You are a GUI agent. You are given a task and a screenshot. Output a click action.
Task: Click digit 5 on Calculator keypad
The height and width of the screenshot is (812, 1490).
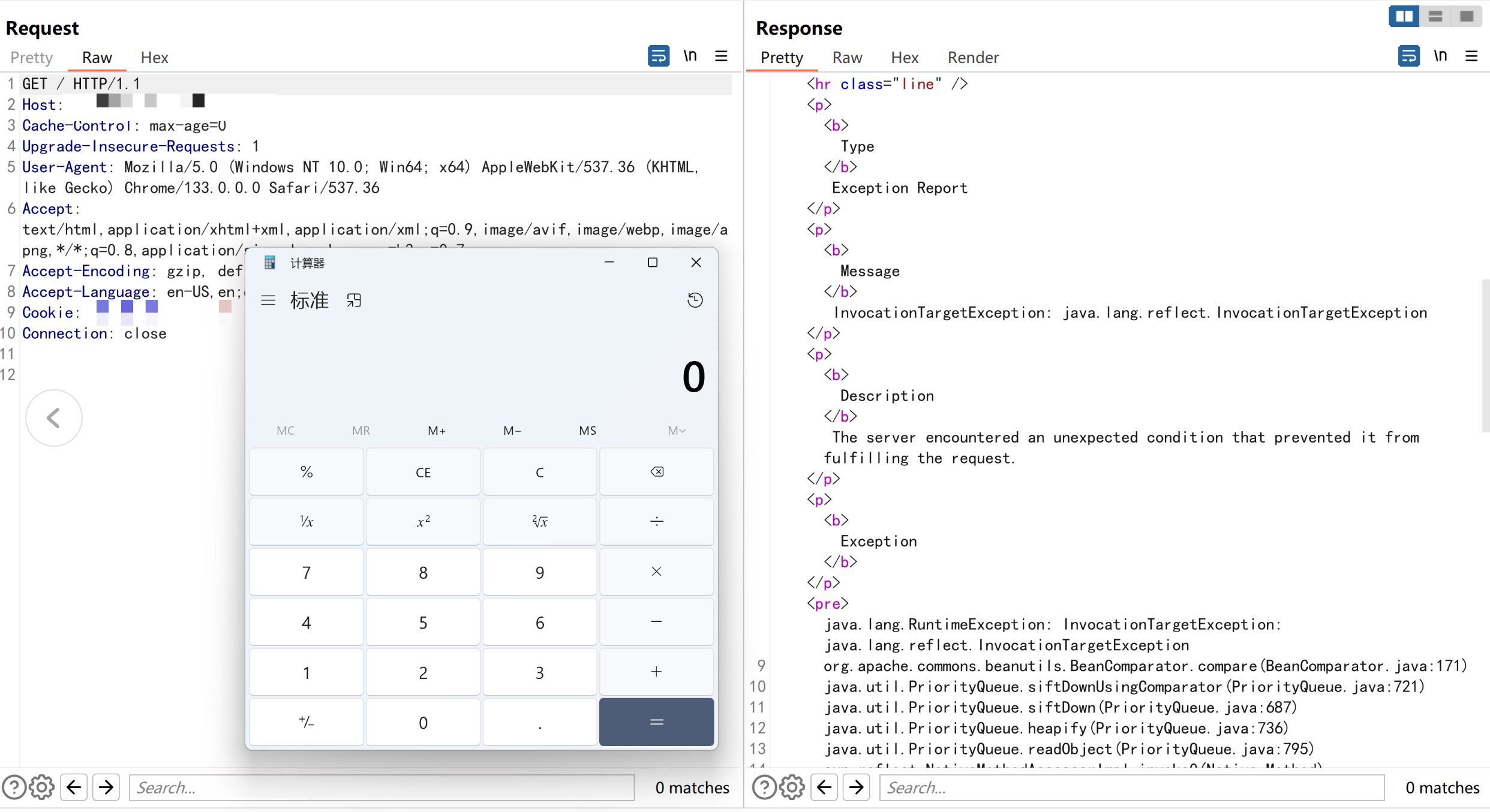[423, 622]
